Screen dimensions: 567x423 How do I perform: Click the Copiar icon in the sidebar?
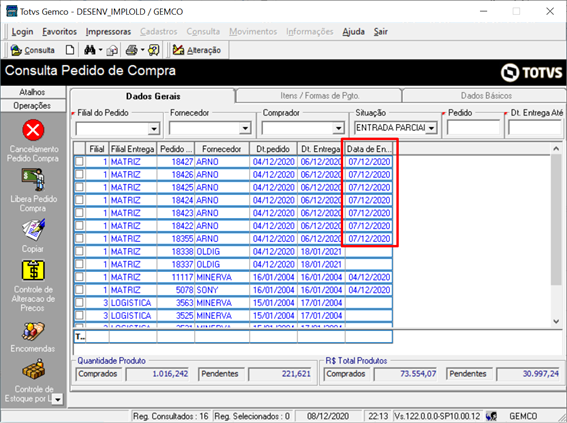[33, 230]
